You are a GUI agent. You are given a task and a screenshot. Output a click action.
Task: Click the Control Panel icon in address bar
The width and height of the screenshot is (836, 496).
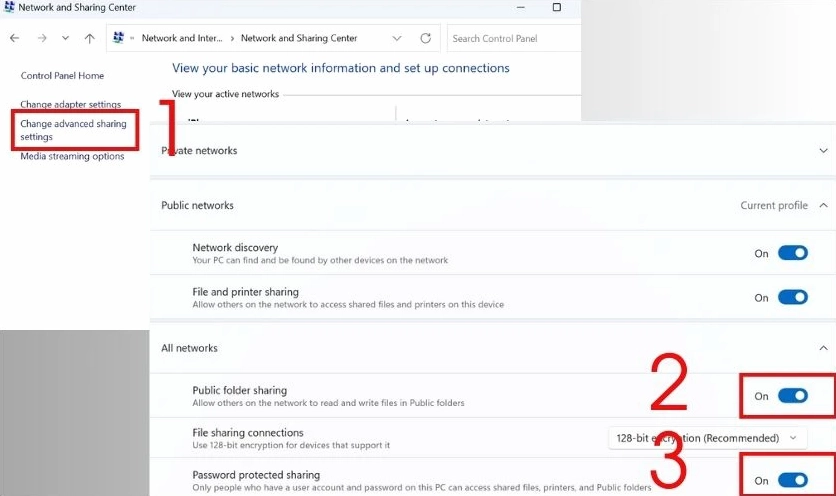pyautogui.click(x=118, y=38)
